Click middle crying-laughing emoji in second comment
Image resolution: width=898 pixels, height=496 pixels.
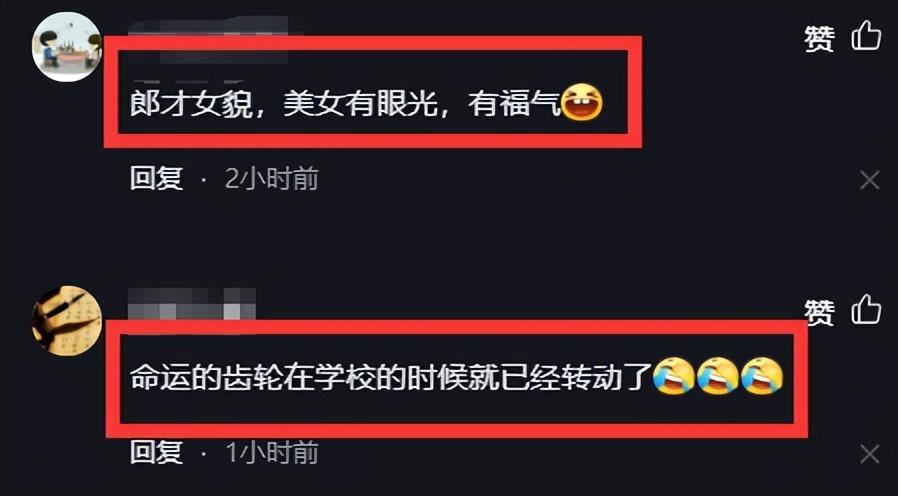coord(718,376)
